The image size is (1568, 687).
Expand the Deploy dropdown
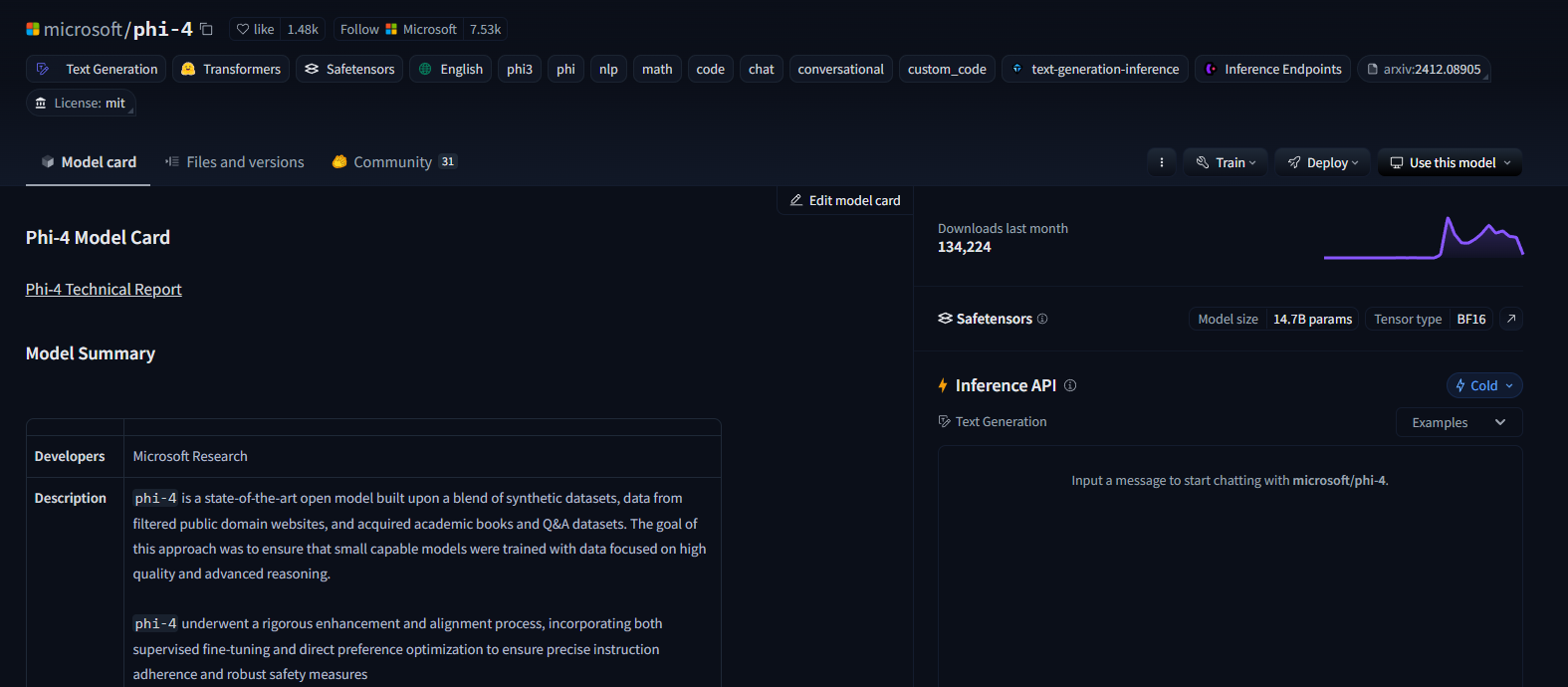1322,162
